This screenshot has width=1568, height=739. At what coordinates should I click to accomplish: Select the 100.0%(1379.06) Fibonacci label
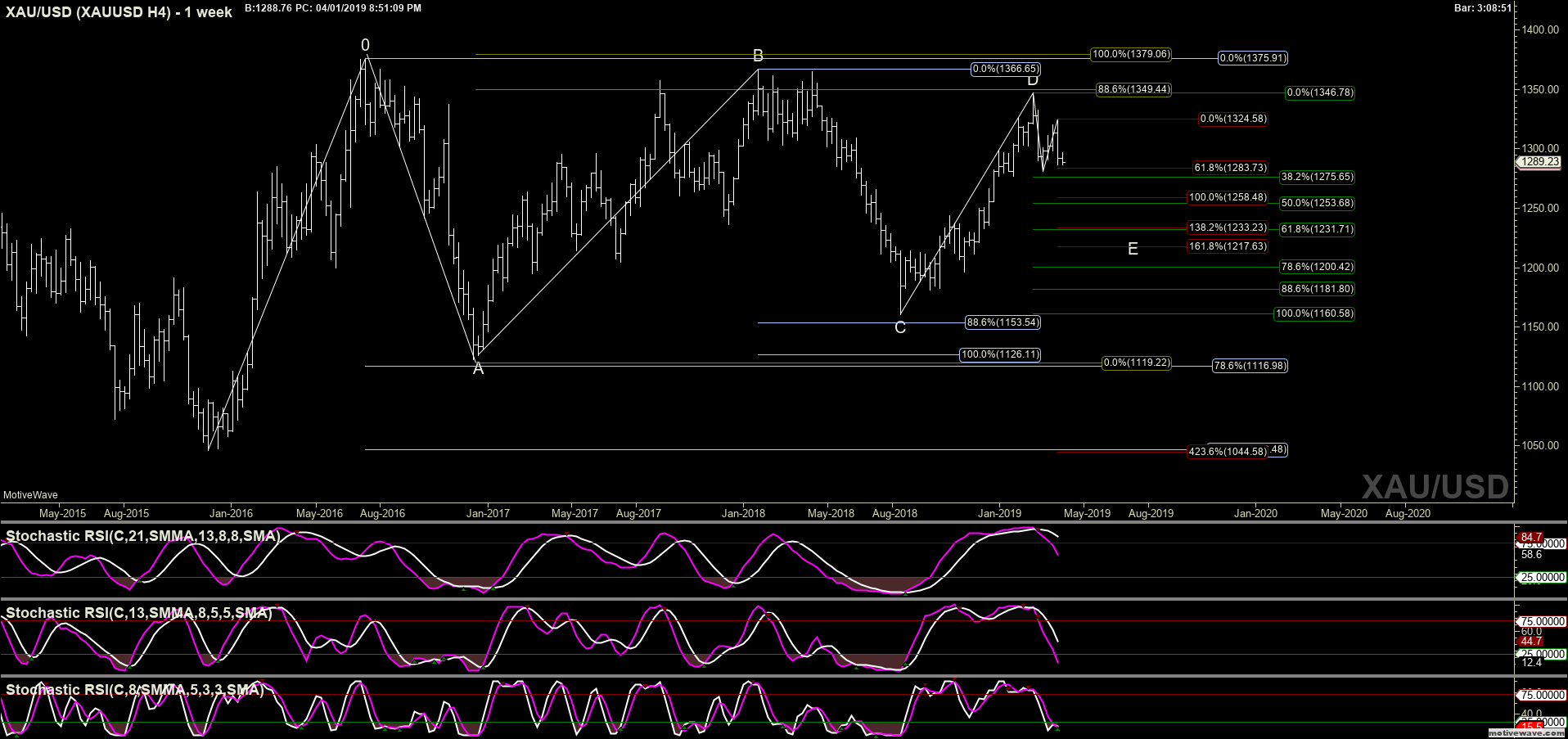(1131, 54)
